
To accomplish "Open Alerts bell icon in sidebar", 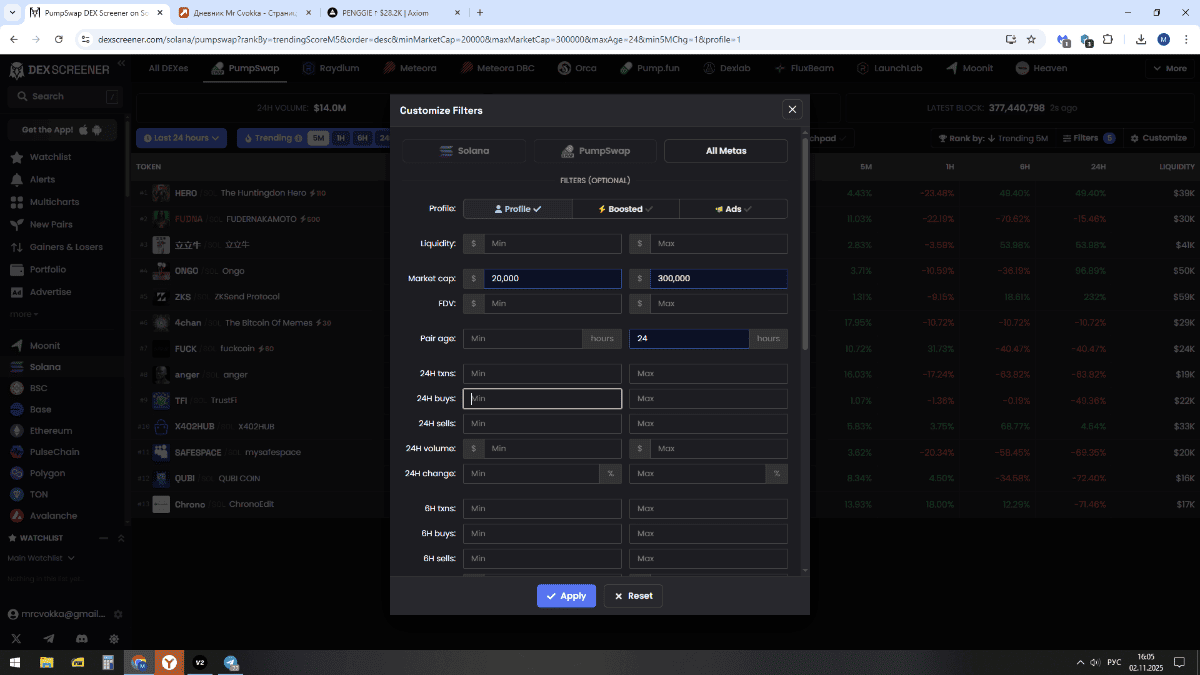I will pos(17,180).
